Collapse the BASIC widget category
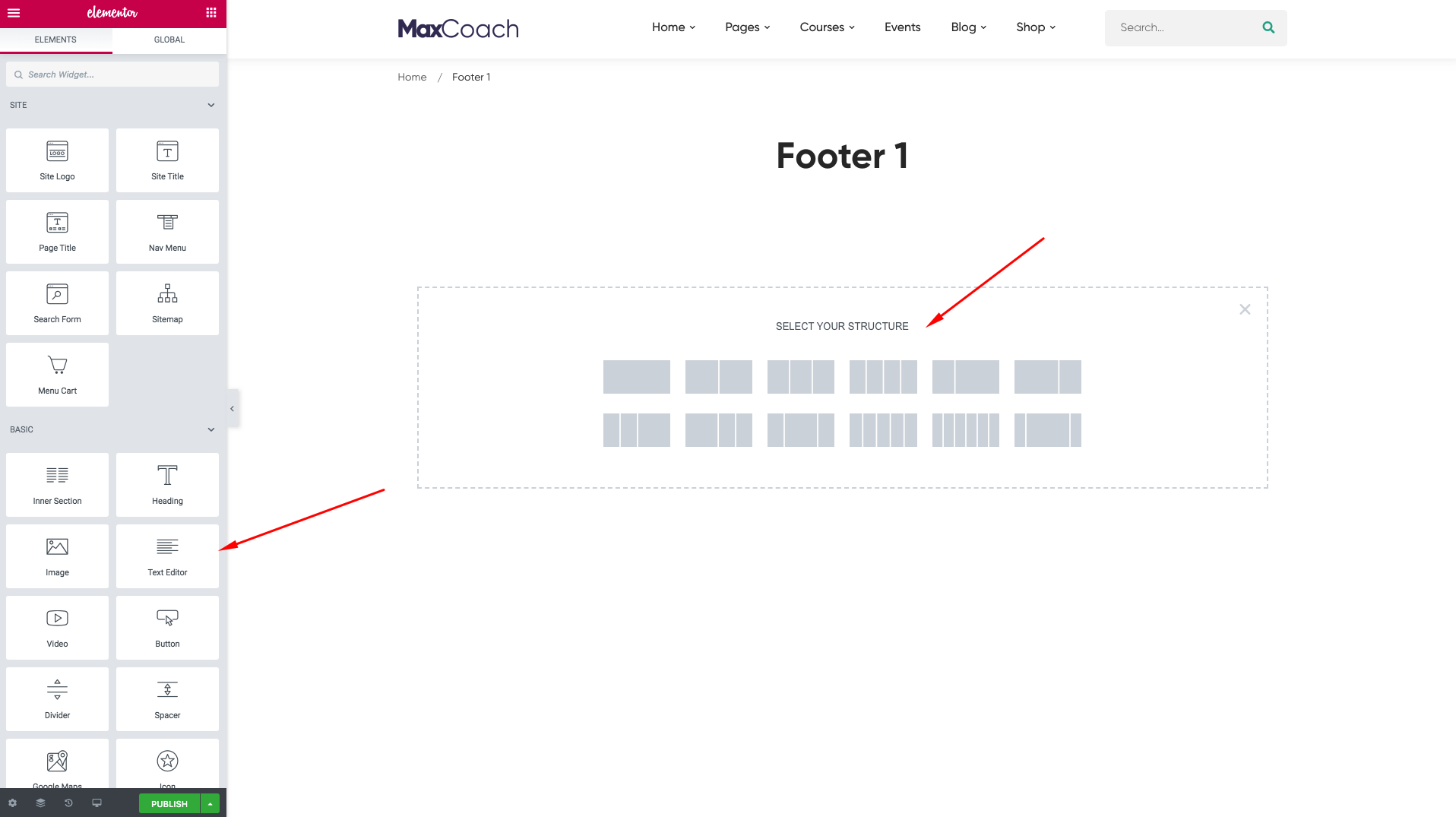Image resolution: width=1456 pixels, height=817 pixels. click(211, 429)
